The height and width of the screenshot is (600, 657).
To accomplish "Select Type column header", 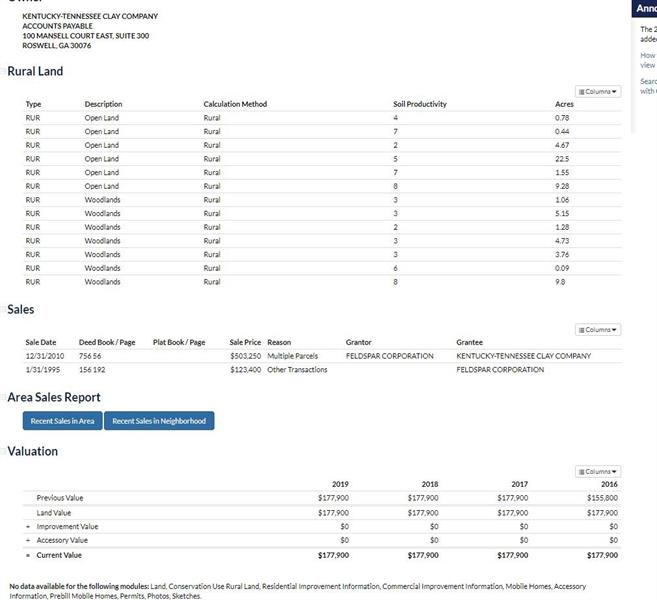I will click(x=34, y=104).
